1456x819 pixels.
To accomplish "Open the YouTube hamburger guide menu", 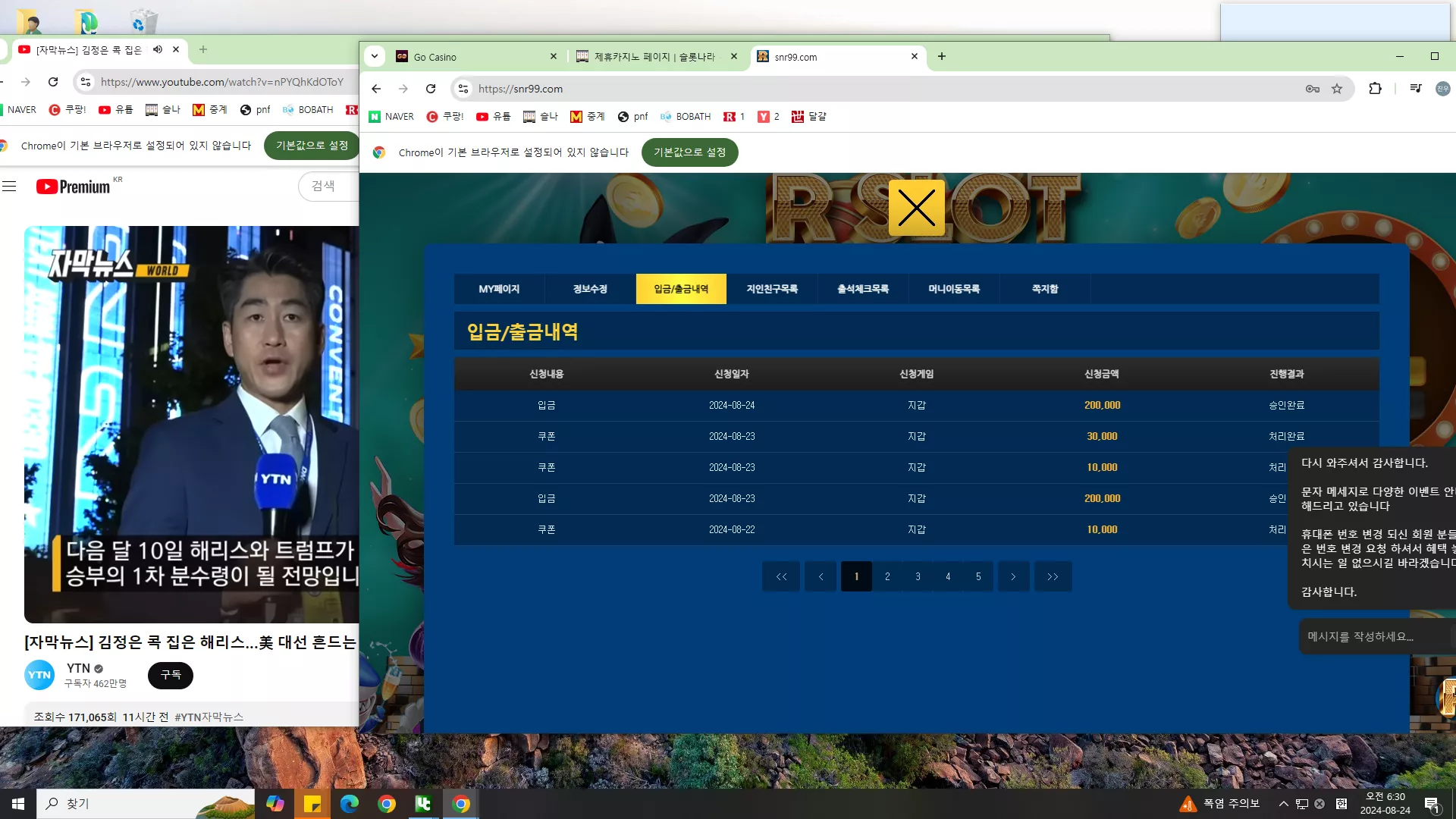I will tap(9, 187).
